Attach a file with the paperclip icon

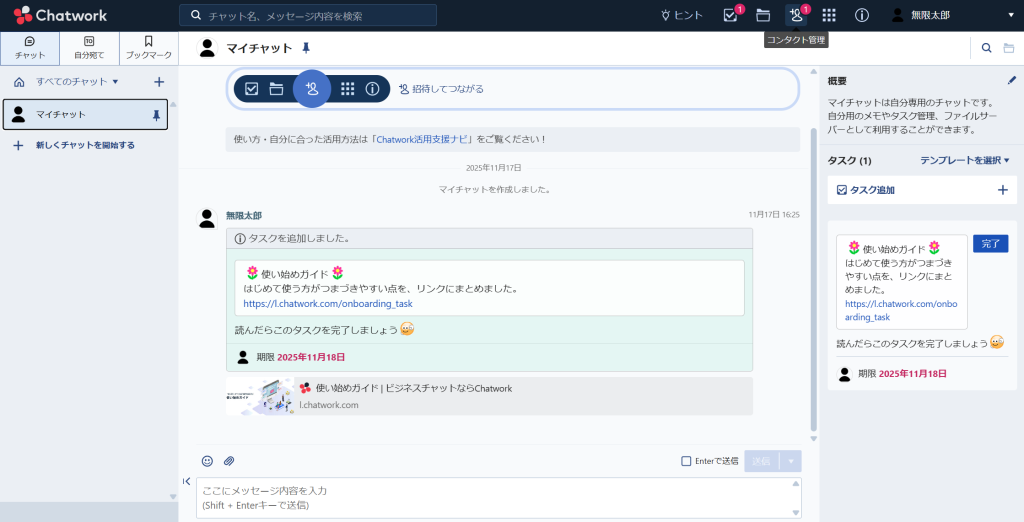coord(229,461)
